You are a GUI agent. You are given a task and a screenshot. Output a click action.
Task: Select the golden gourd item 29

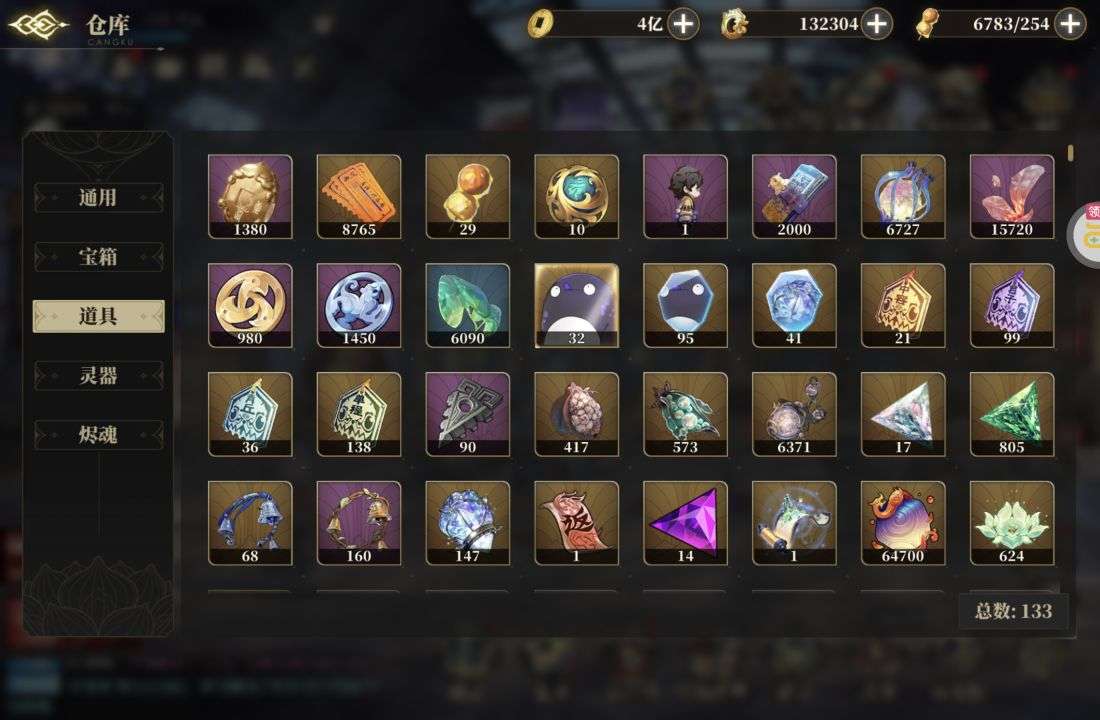(x=467, y=196)
